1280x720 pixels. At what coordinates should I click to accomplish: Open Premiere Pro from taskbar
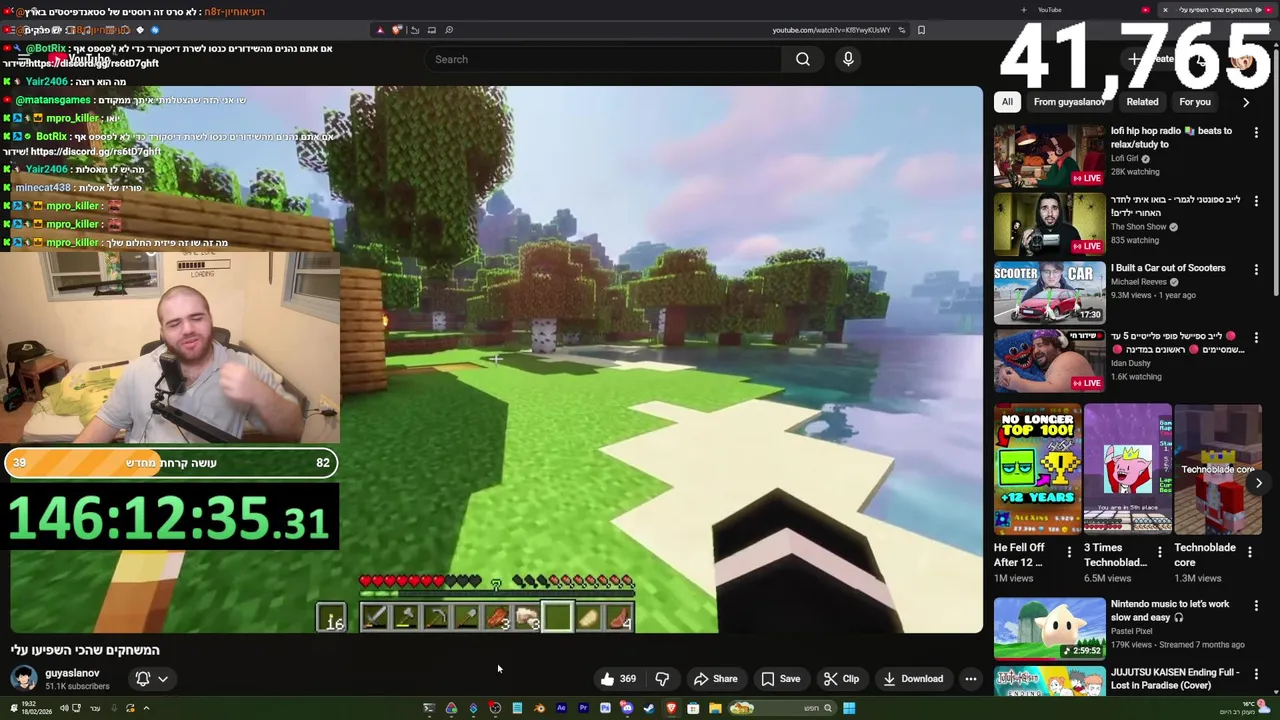click(x=583, y=708)
